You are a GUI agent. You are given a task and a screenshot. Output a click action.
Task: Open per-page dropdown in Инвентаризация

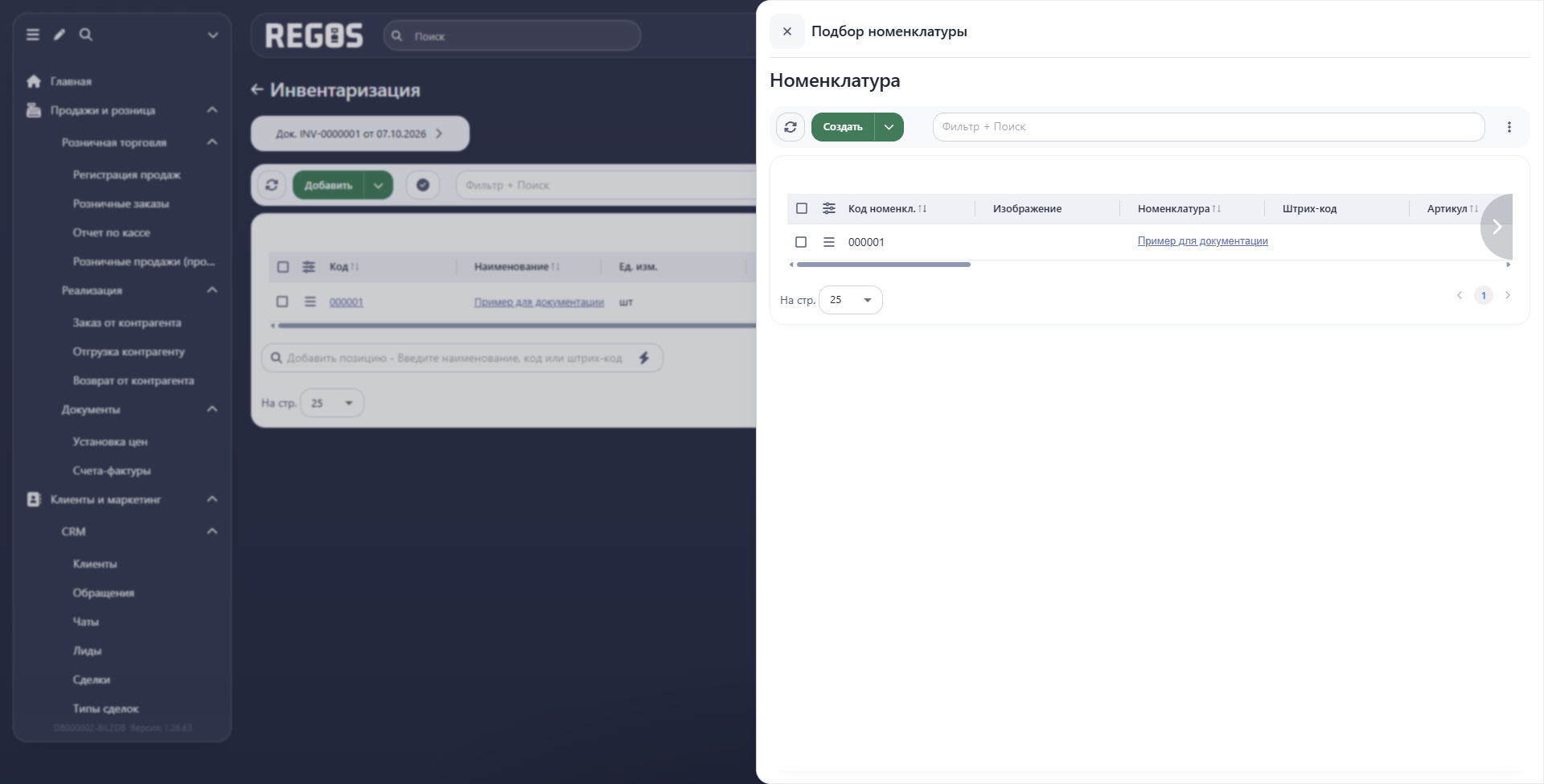point(332,403)
